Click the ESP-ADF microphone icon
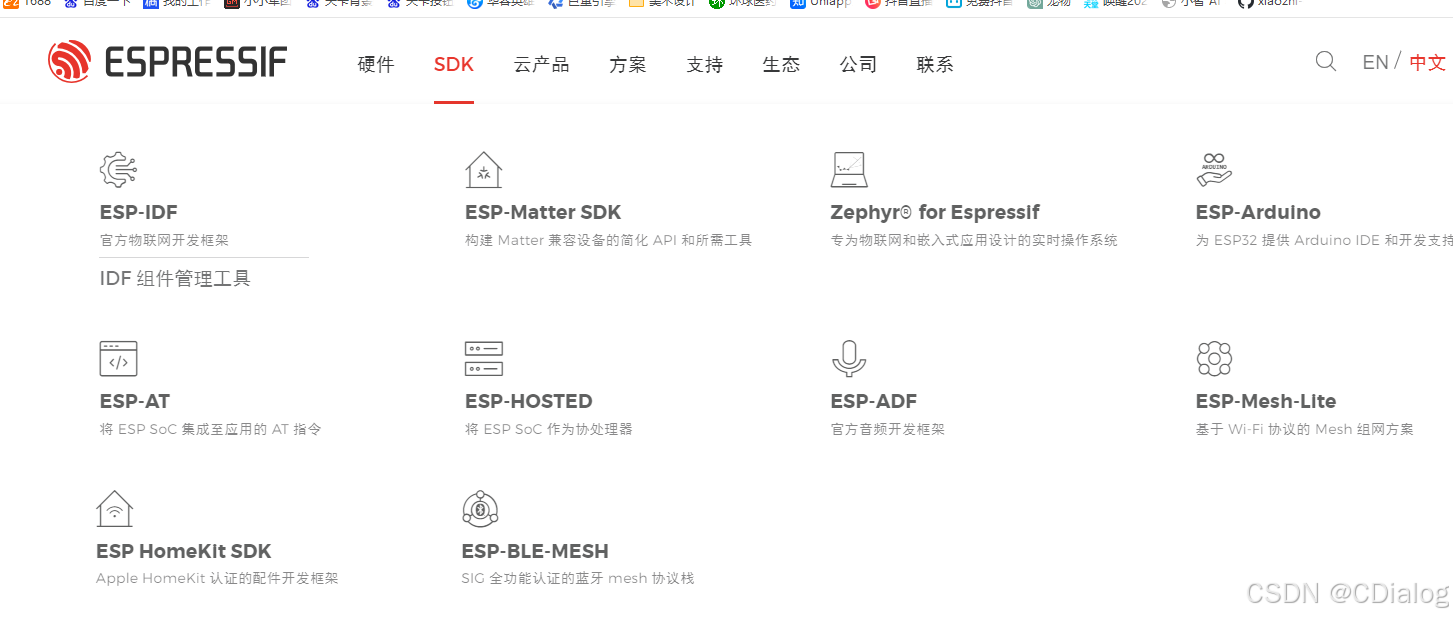 click(x=849, y=358)
